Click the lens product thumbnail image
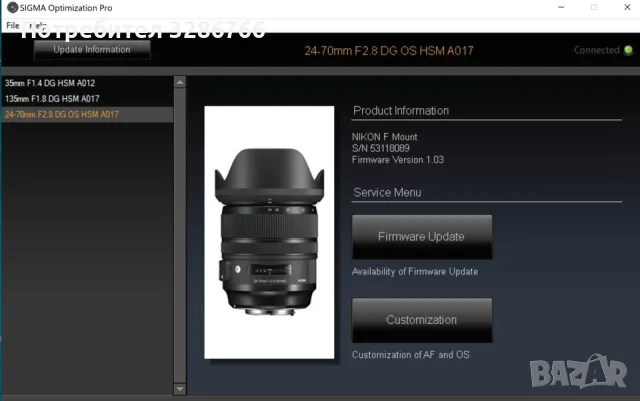The height and width of the screenshot is (401, 640). (x=269, y=232)
